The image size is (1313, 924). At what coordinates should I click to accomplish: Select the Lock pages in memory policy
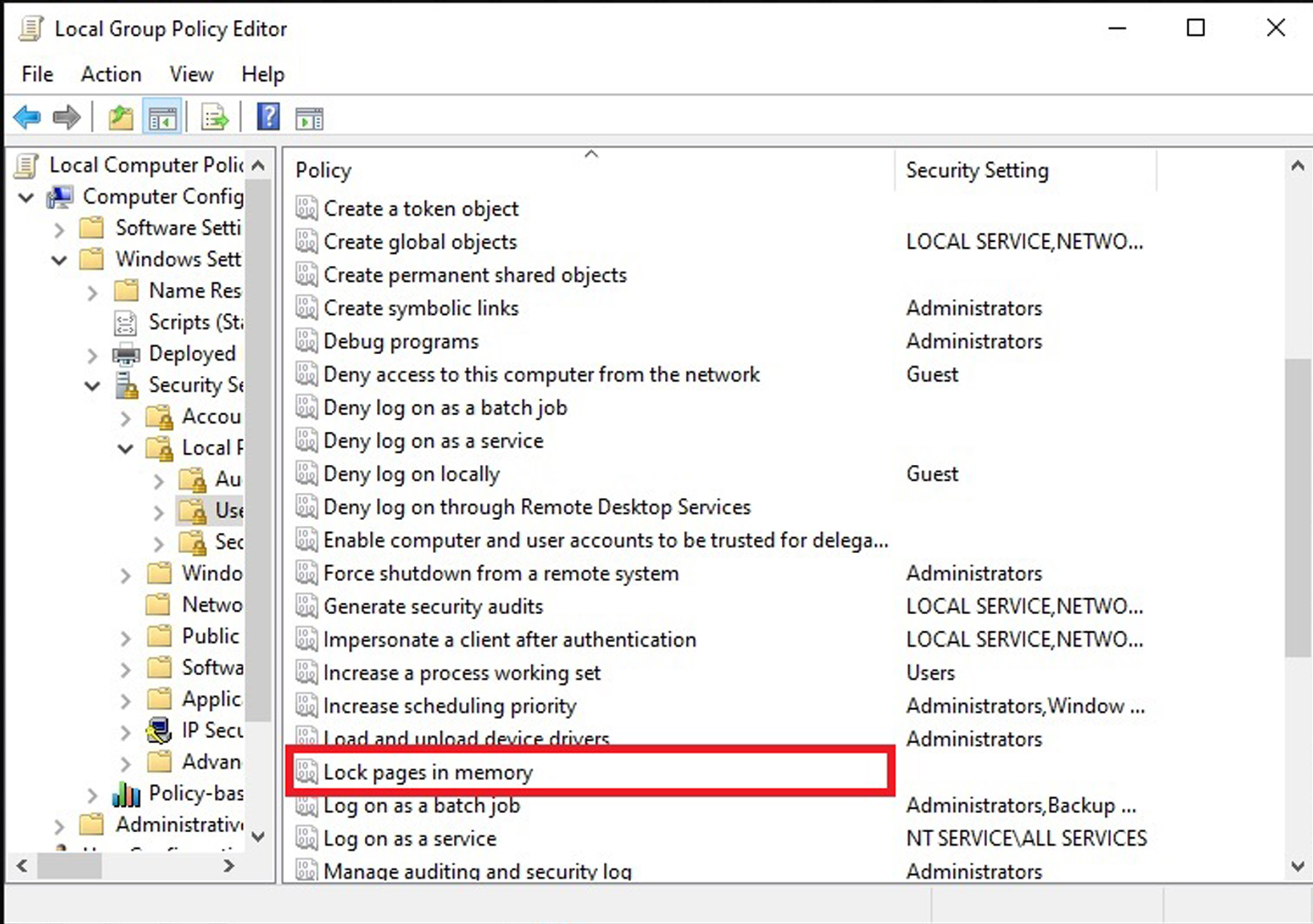428,772
